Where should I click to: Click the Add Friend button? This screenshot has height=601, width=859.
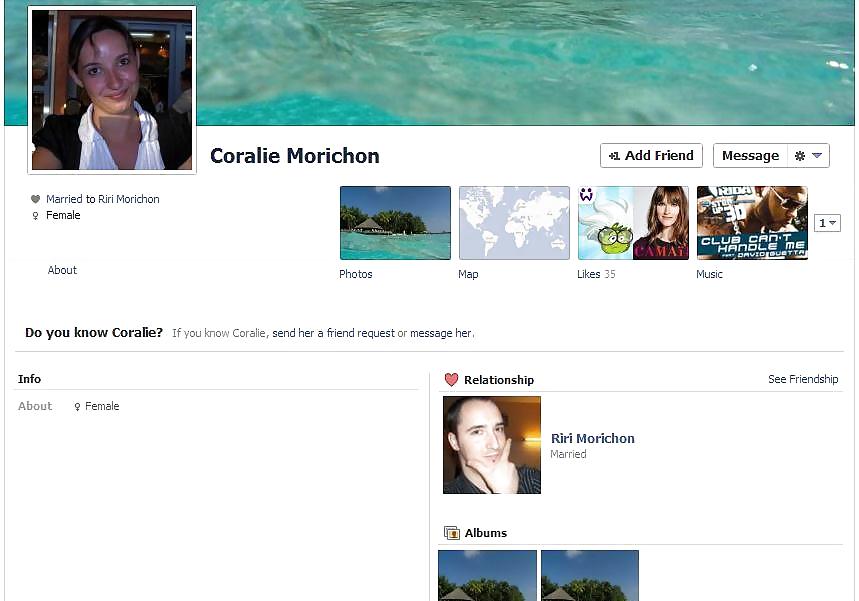coord(651,156)
